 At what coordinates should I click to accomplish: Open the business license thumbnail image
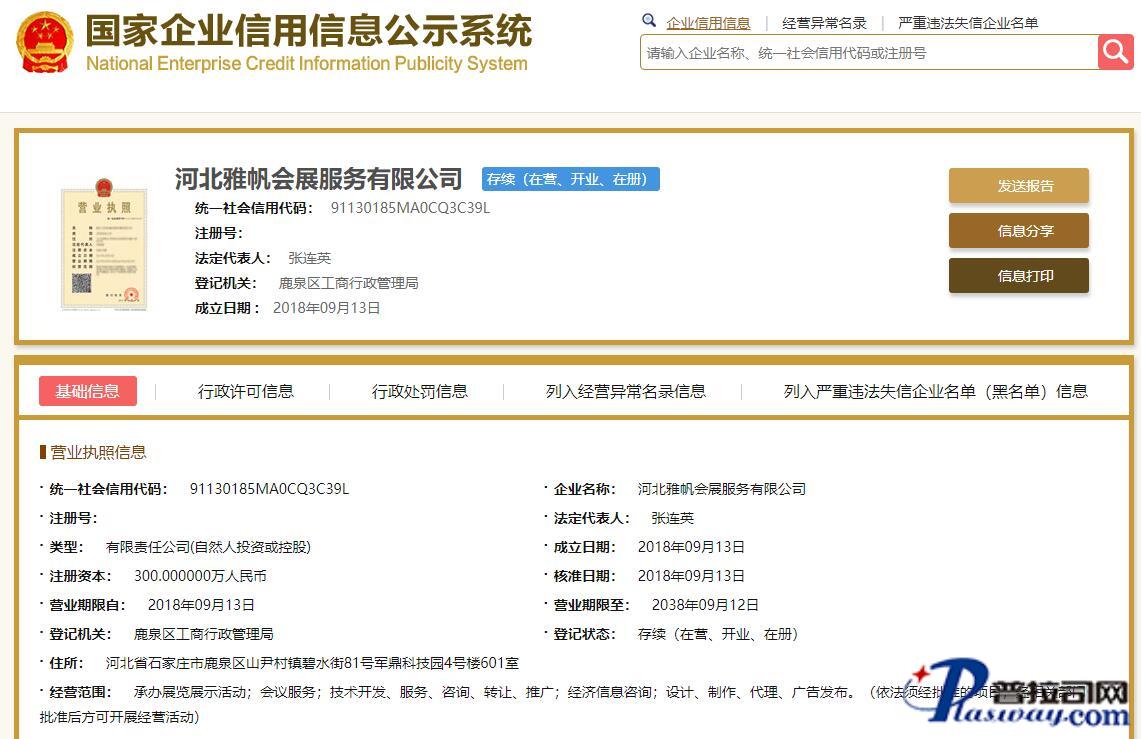pyautogui.click(x=104, y=244)
